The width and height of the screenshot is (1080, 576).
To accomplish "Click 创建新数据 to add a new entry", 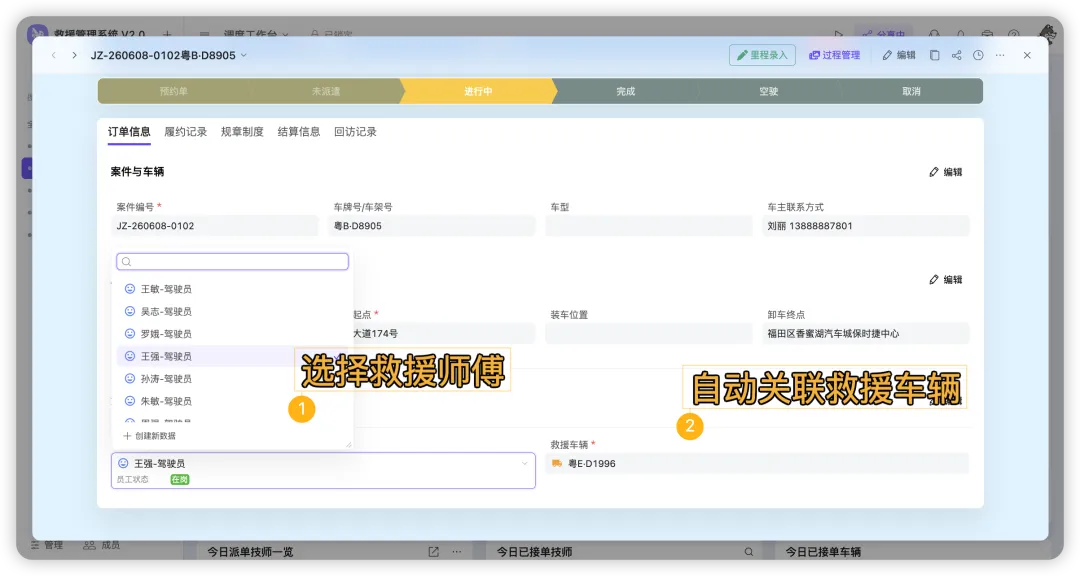I will (x=149, y=436).
